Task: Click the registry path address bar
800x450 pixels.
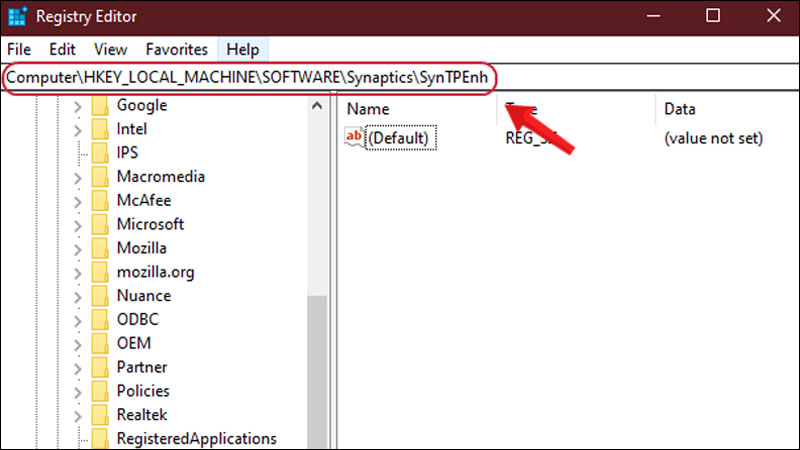Action: [x=400, y=78]
